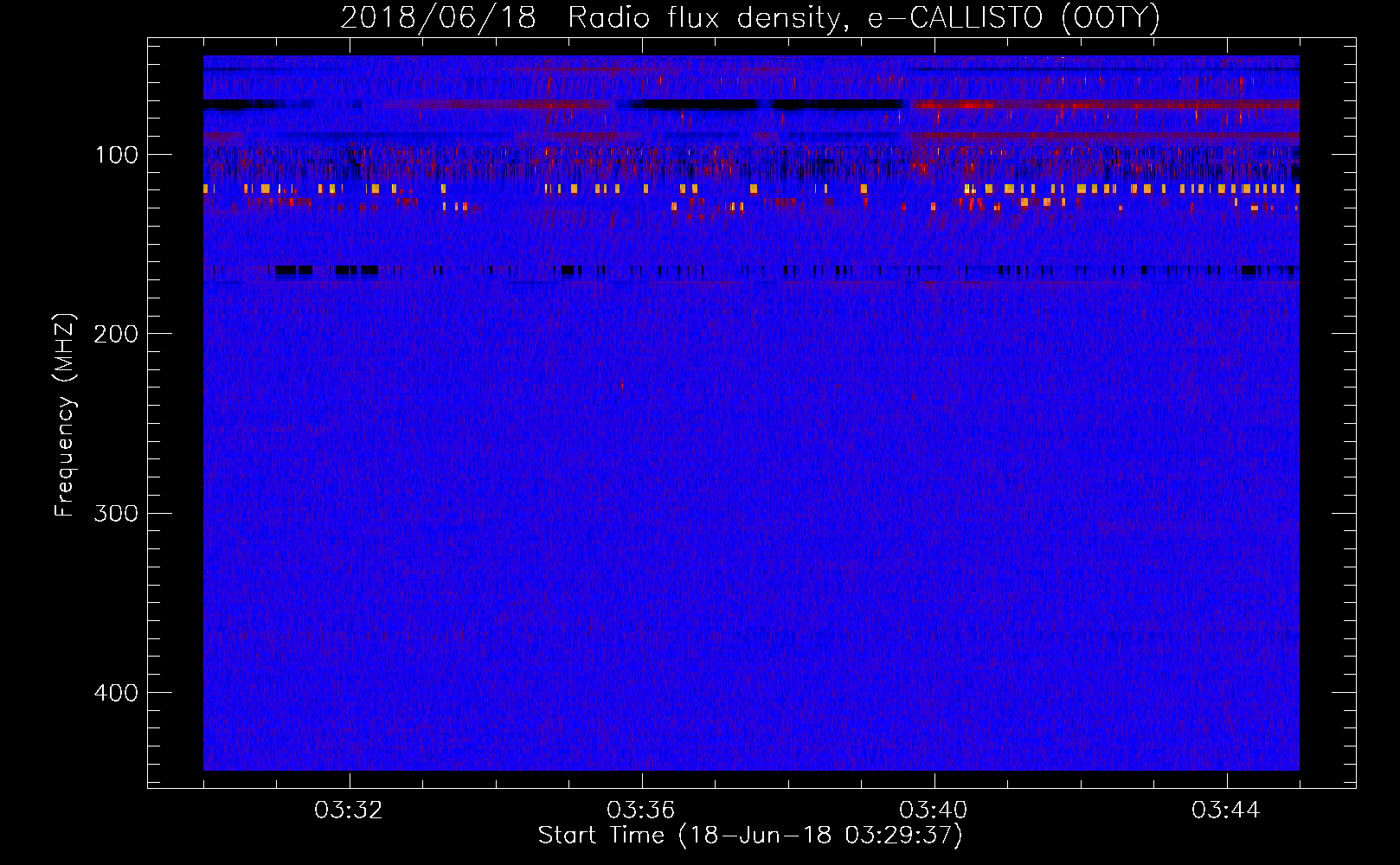Click the '03:40' time tick label

[934, 811]
